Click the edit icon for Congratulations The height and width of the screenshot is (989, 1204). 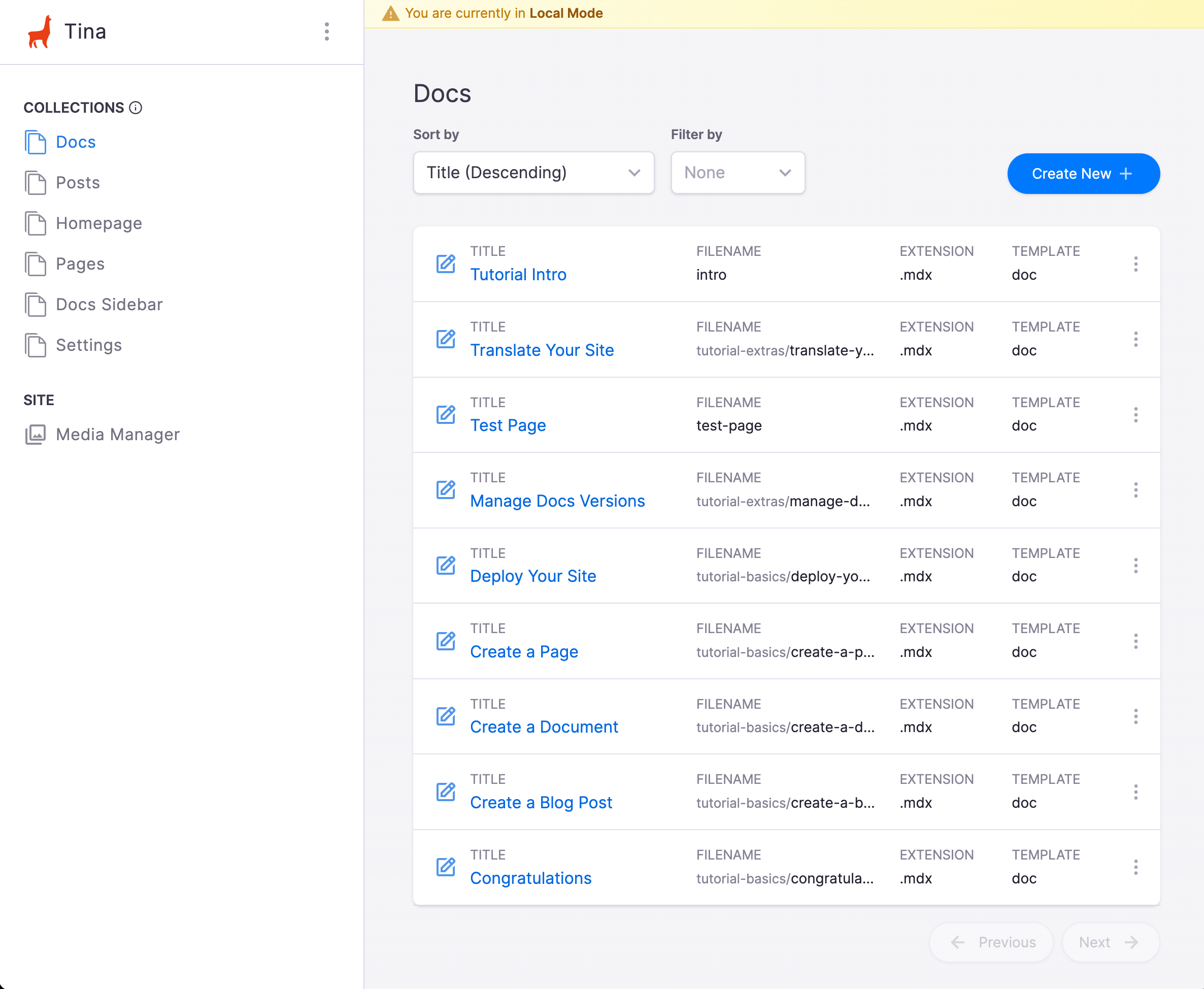point(445,867)
